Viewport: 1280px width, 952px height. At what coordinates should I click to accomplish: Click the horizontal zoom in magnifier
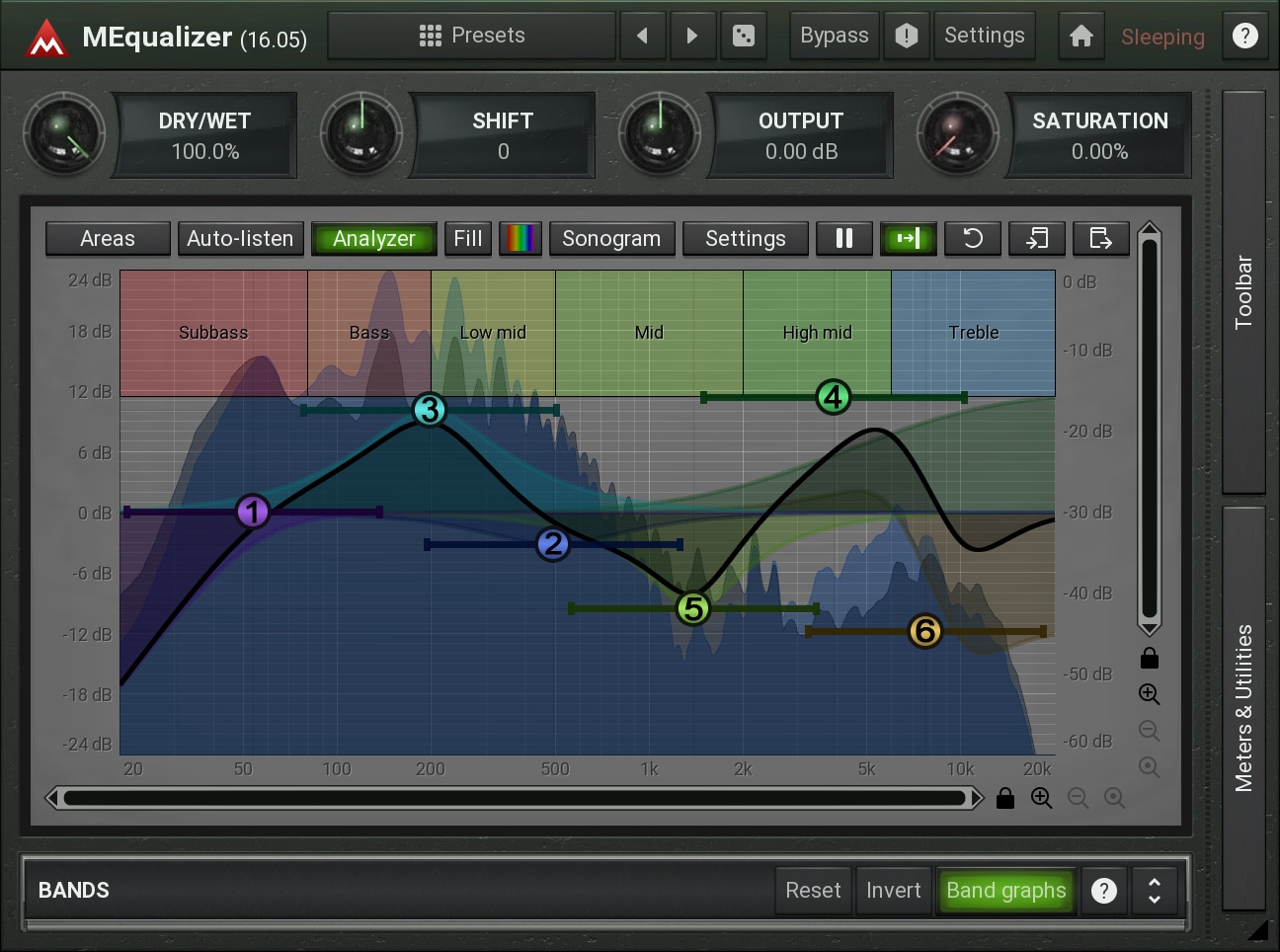click(x=1042, y=798)
